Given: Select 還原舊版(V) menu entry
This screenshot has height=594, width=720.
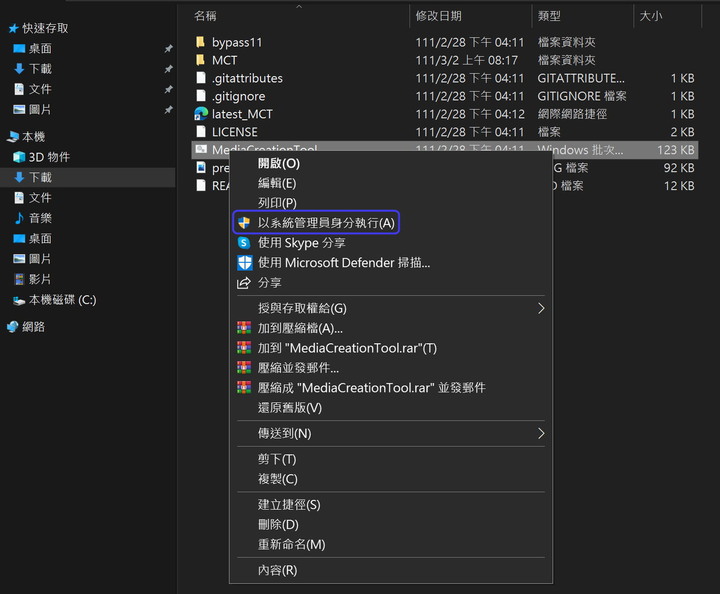Looking at the screenshot, I should coord(390,408).
